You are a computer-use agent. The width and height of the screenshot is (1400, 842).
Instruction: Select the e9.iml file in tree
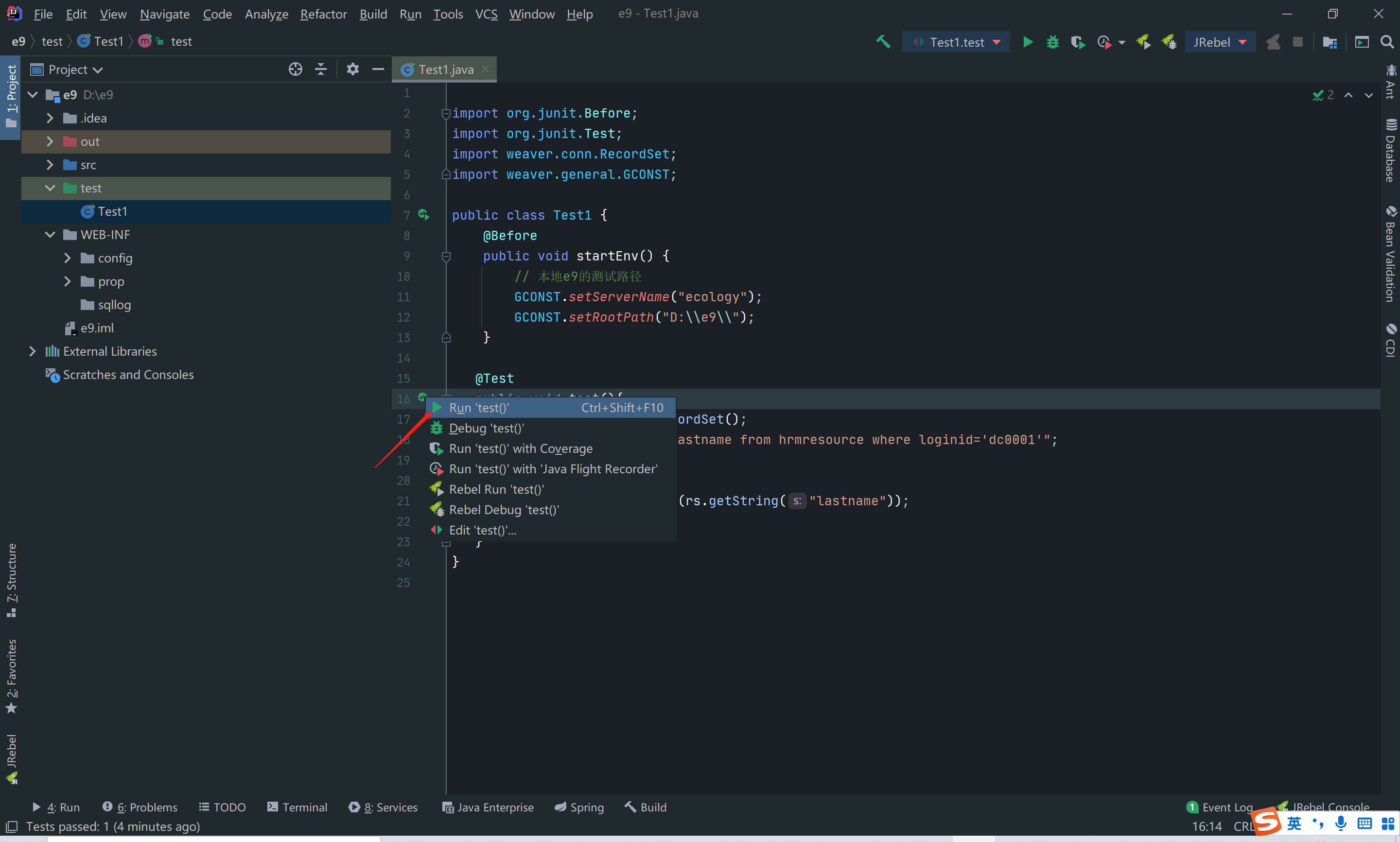(96, 328)
